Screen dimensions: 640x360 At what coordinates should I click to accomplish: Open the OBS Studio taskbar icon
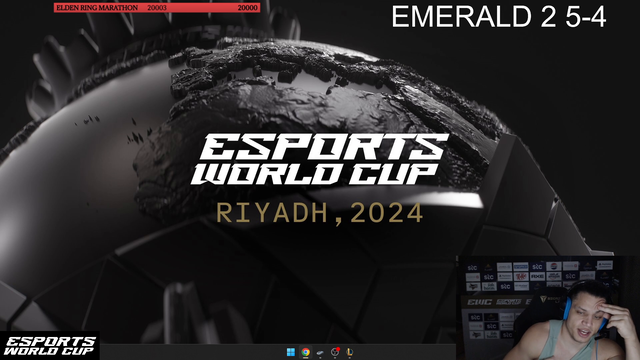[x=335, y=352]
